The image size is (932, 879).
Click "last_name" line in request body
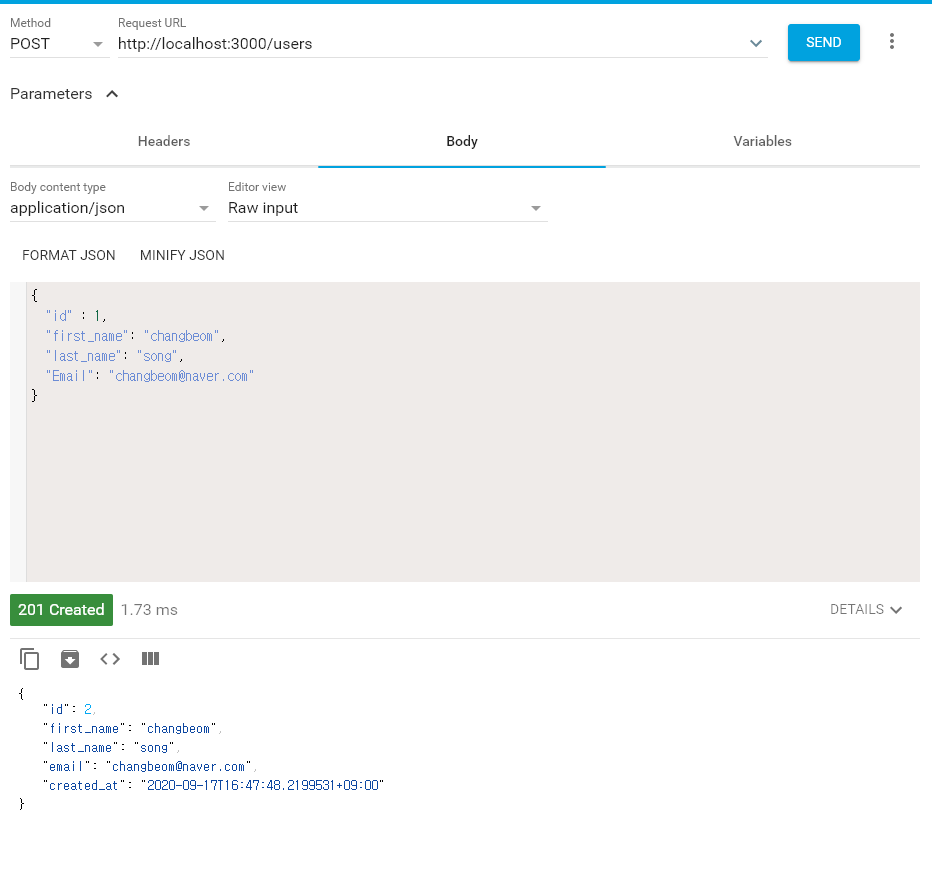click(x=115, y=356)
